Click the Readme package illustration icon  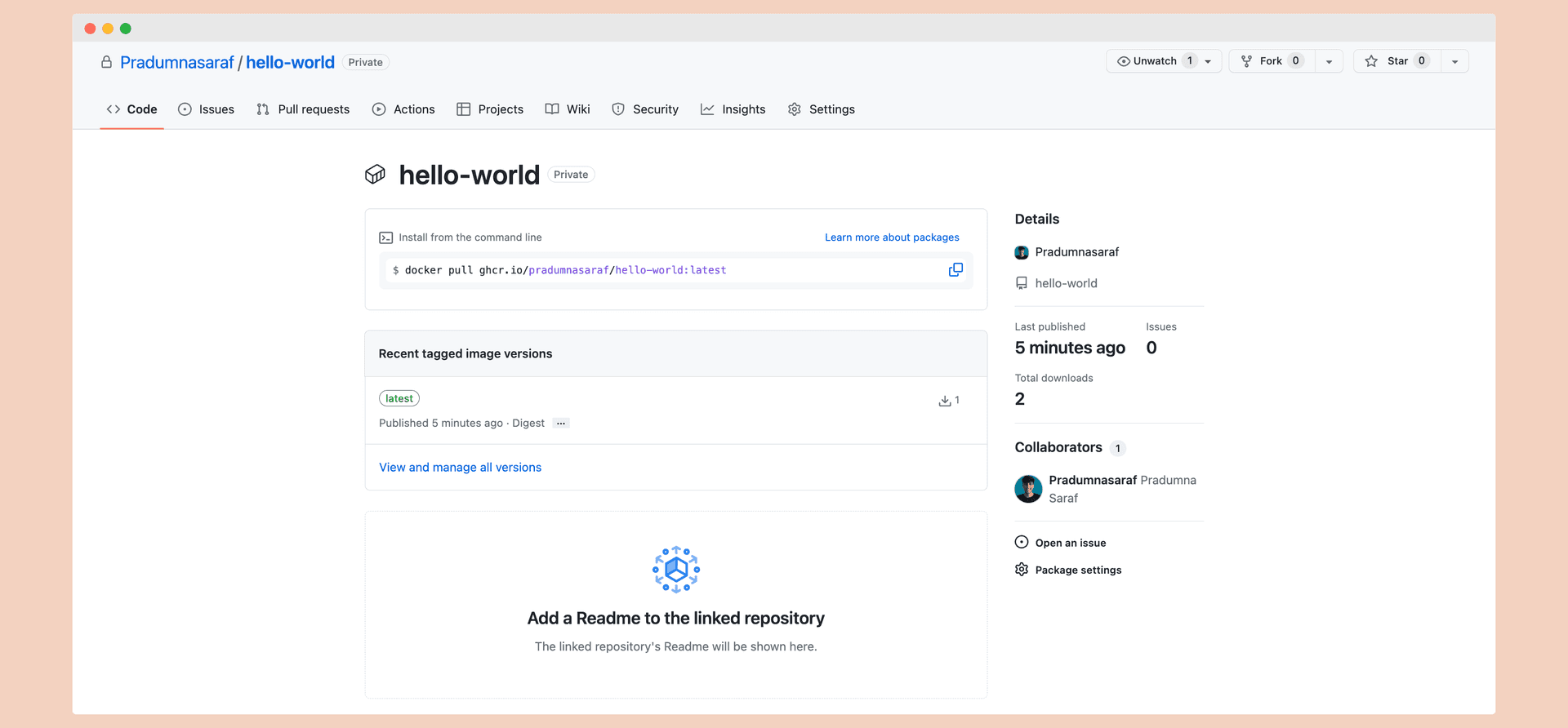pos(676,570)
